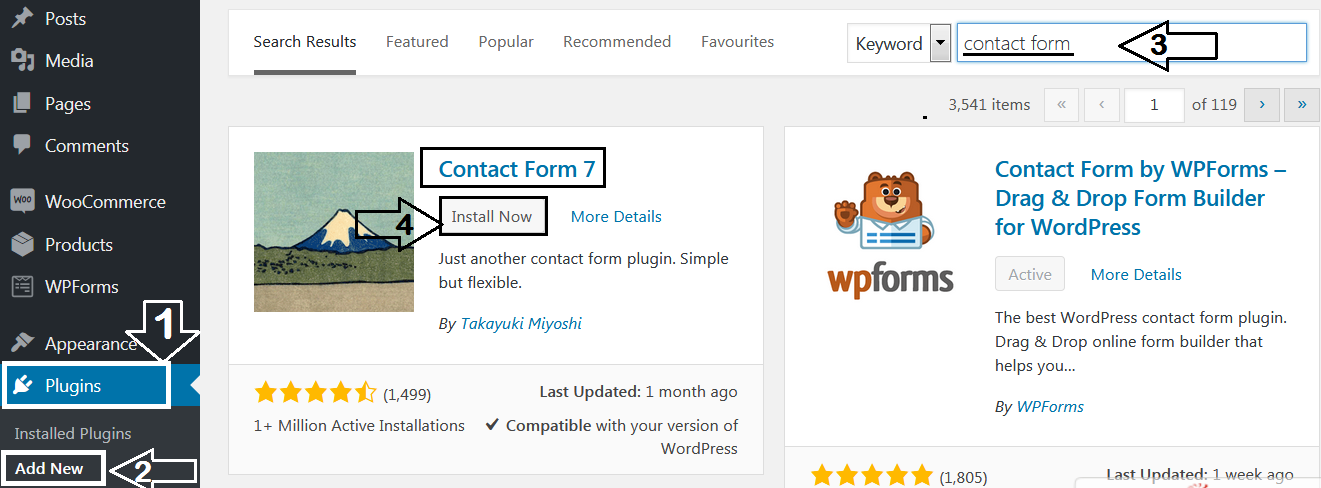
Task: Jump to last results page
Action: (x=1301, y=104)
